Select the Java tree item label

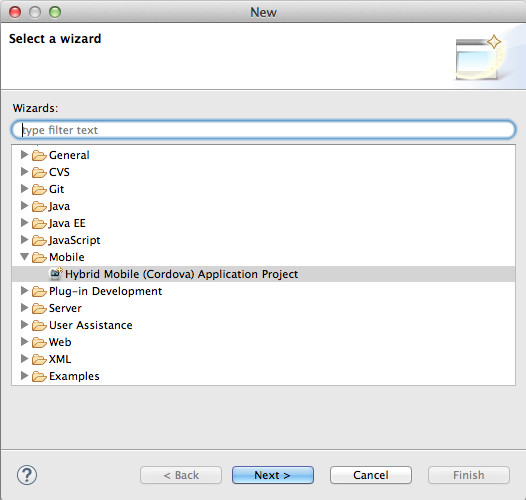(59, 206)
